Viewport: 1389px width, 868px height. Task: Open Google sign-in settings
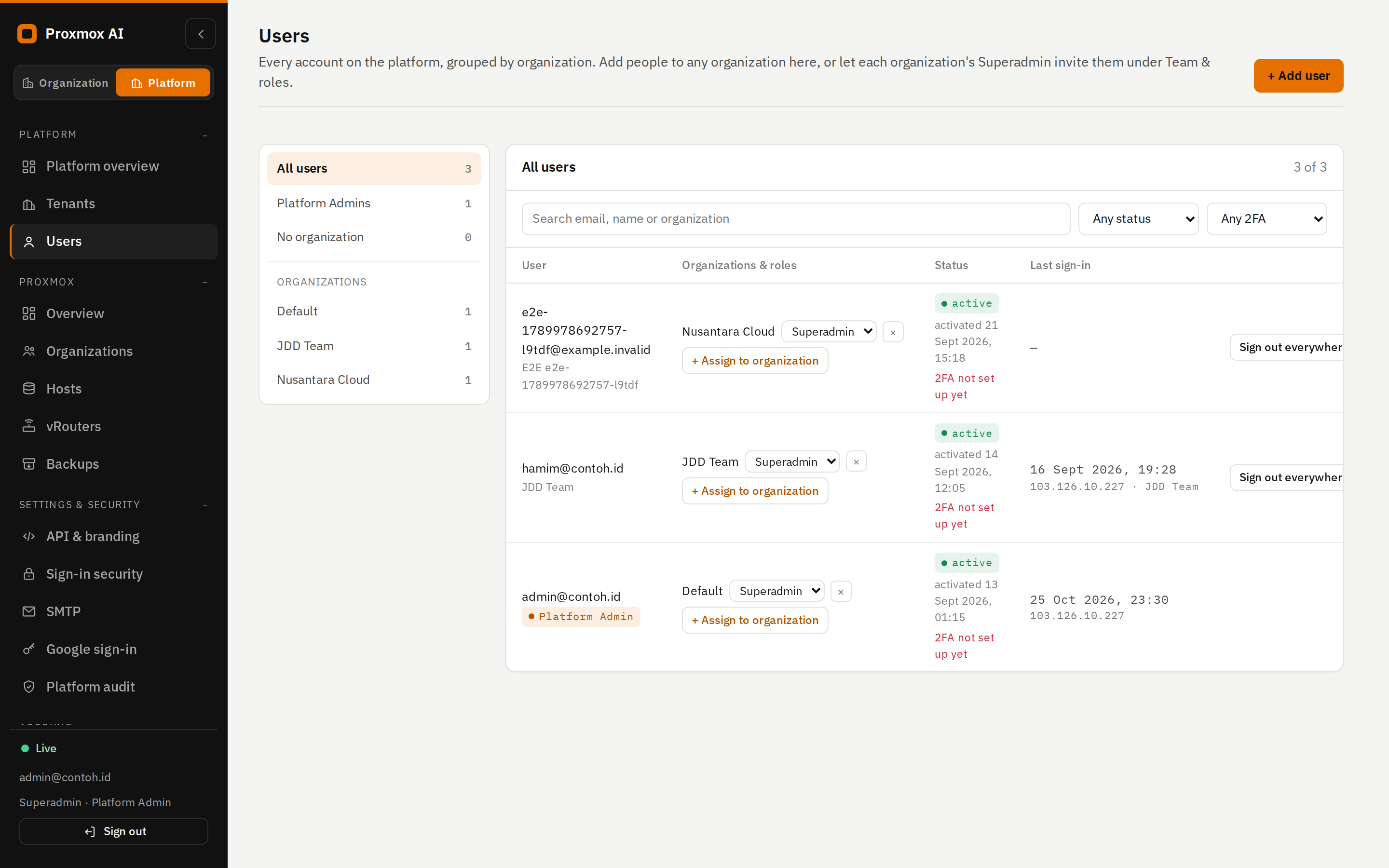click(114, 649)
